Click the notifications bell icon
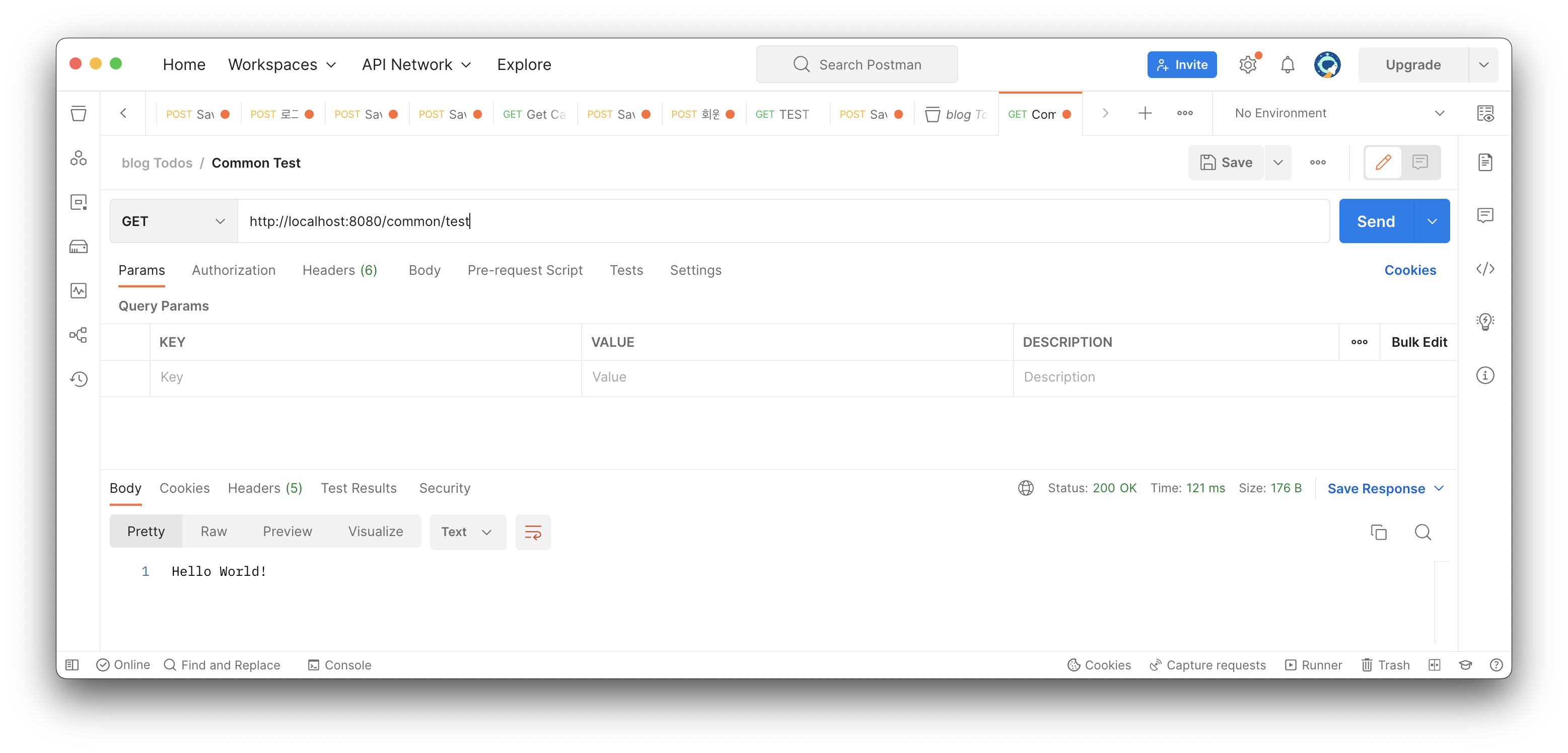 point(1287,64)
